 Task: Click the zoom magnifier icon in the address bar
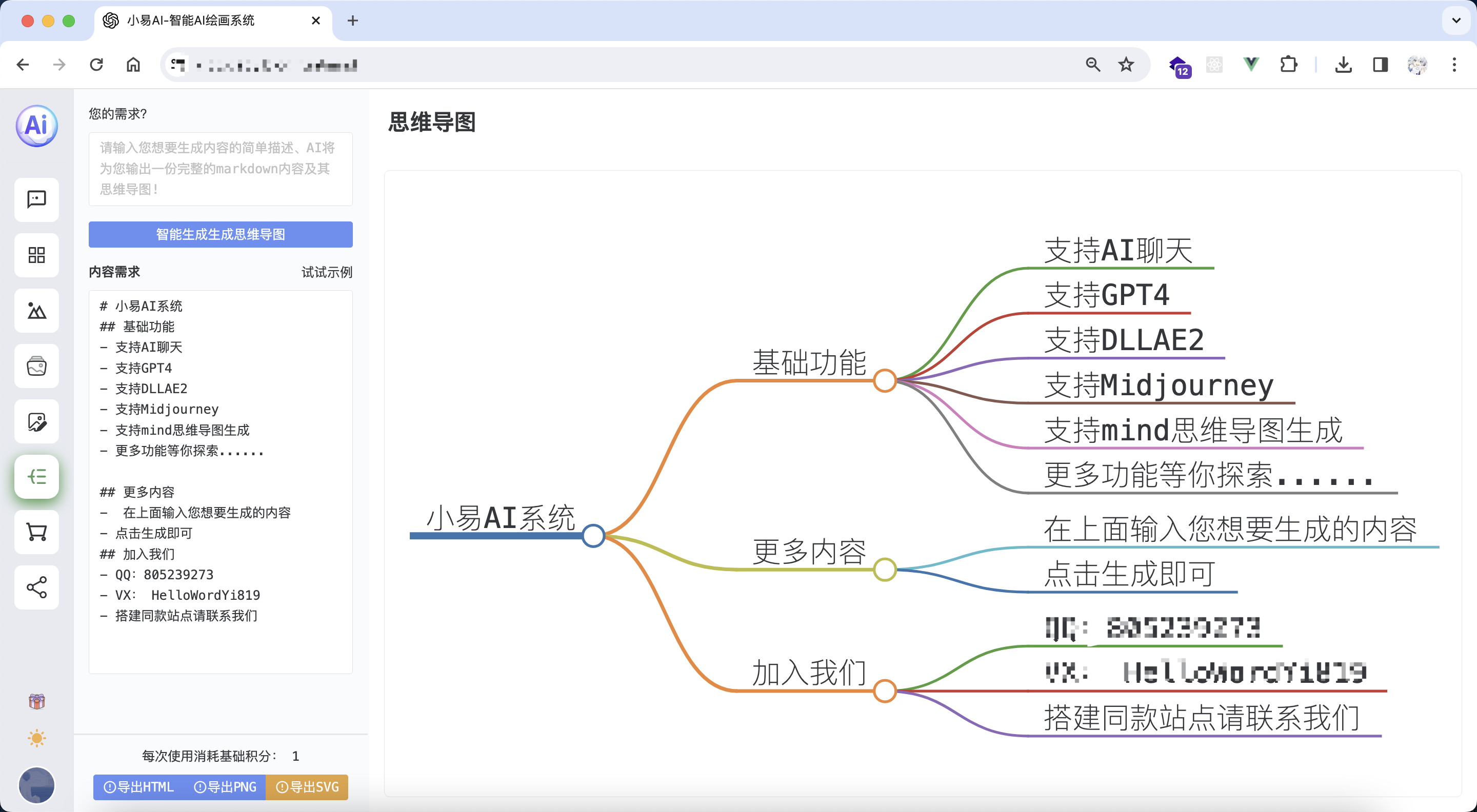(1093, 65)
